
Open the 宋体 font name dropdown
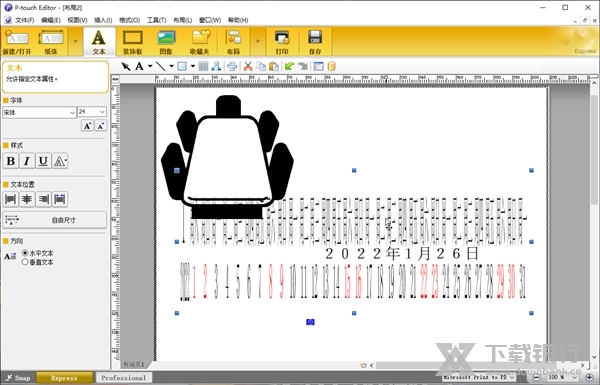(x=72, y=113)
